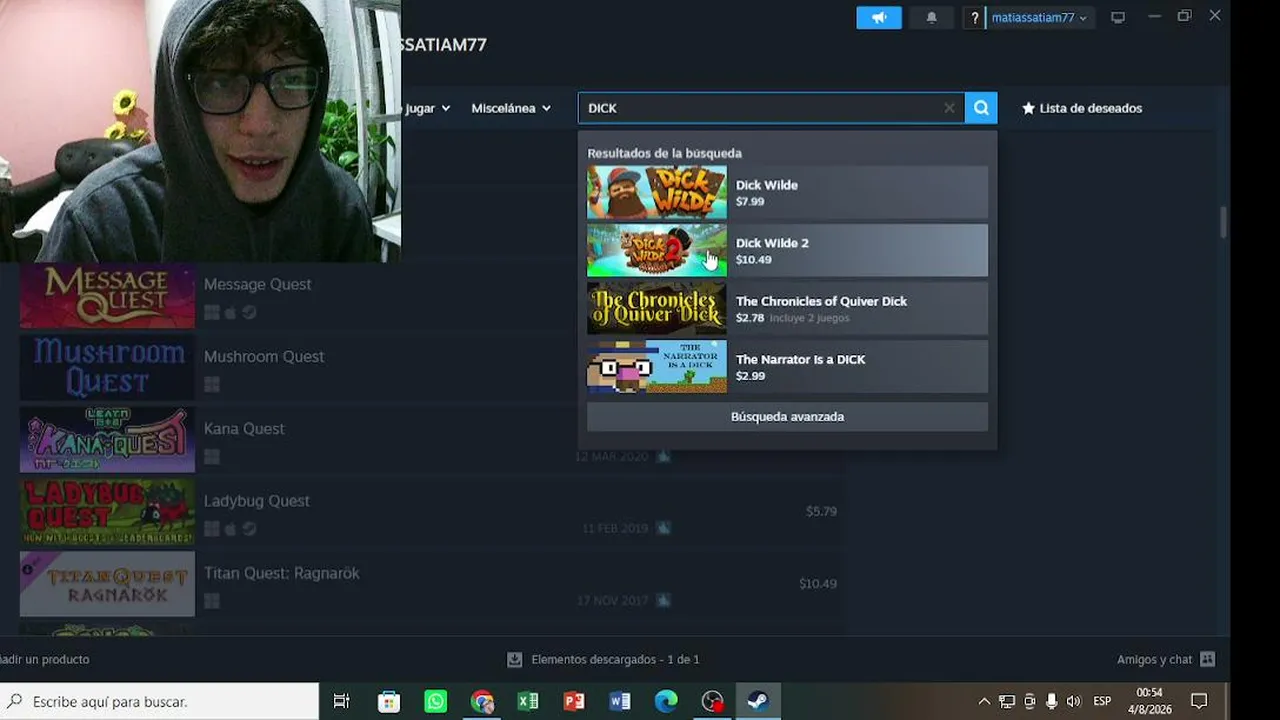The width and height of the screenshot is (1280, 720).
Task: Click the store page vertical scrollbar
Action: [1223, 222]
